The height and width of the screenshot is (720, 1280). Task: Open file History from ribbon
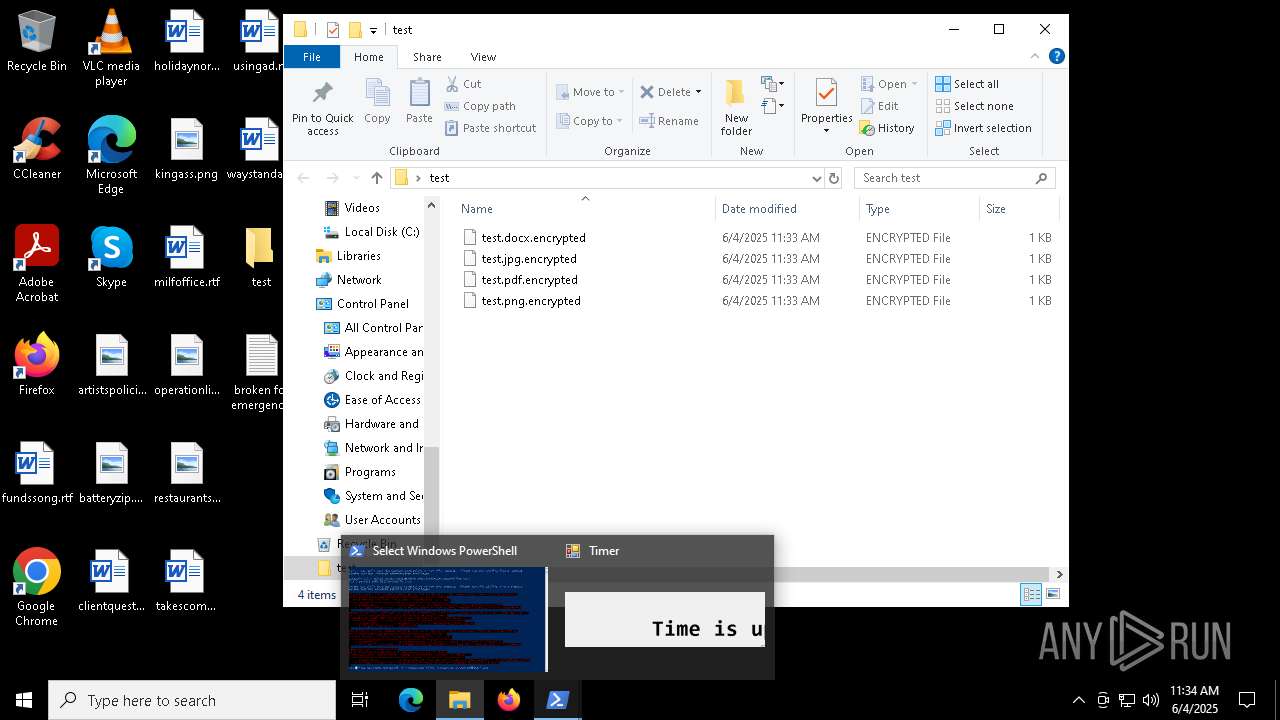coord(887,128)
